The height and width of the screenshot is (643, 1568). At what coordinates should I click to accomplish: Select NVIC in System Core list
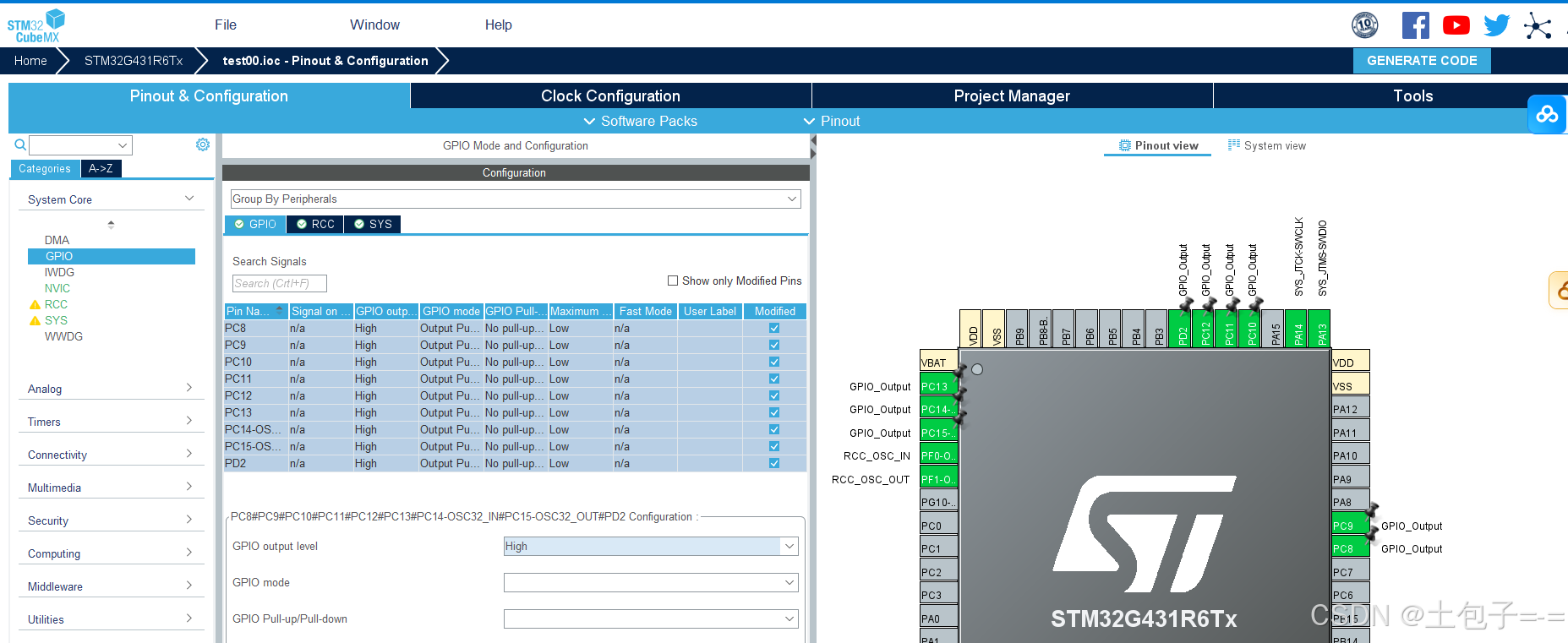pos(57,288)
